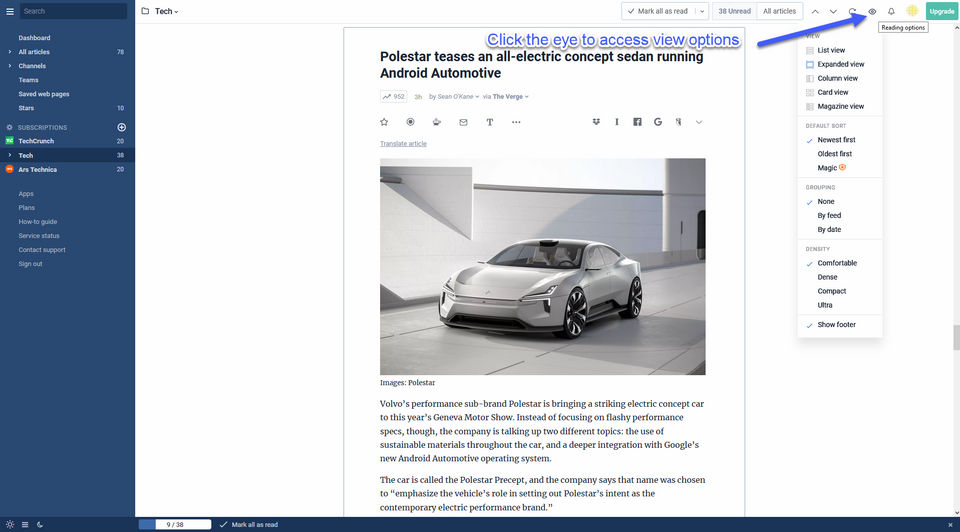This screenshot has width=960, height=532.
Task: Set density to Dense
Action: 827,277
